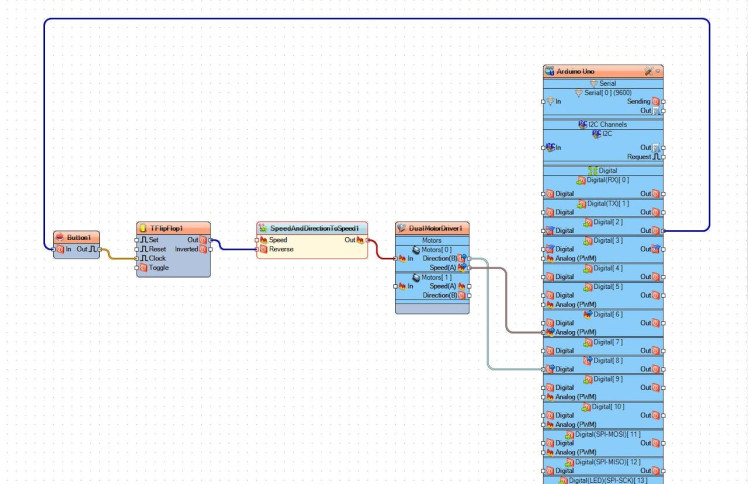Click the I2C Channels section label
Viewport: 748px width, 484px height.
coord(608,124)
